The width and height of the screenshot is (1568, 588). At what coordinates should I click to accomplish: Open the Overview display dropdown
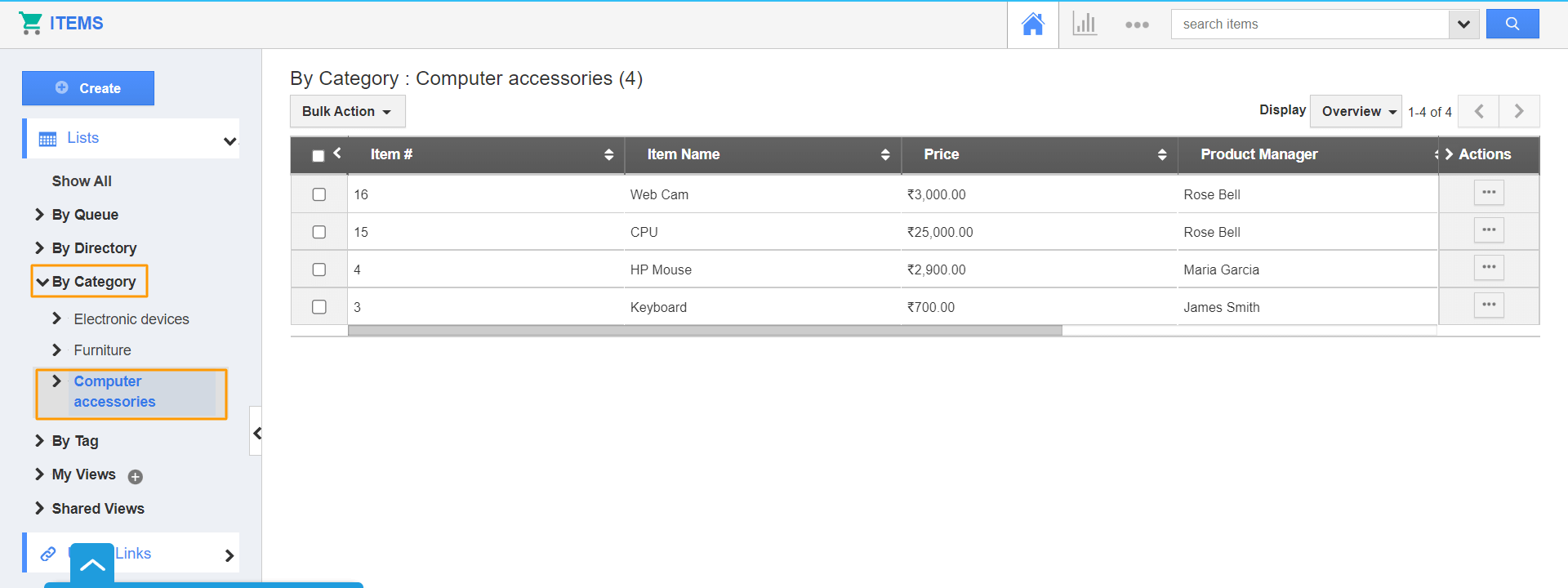click(x=1357, y=112)
